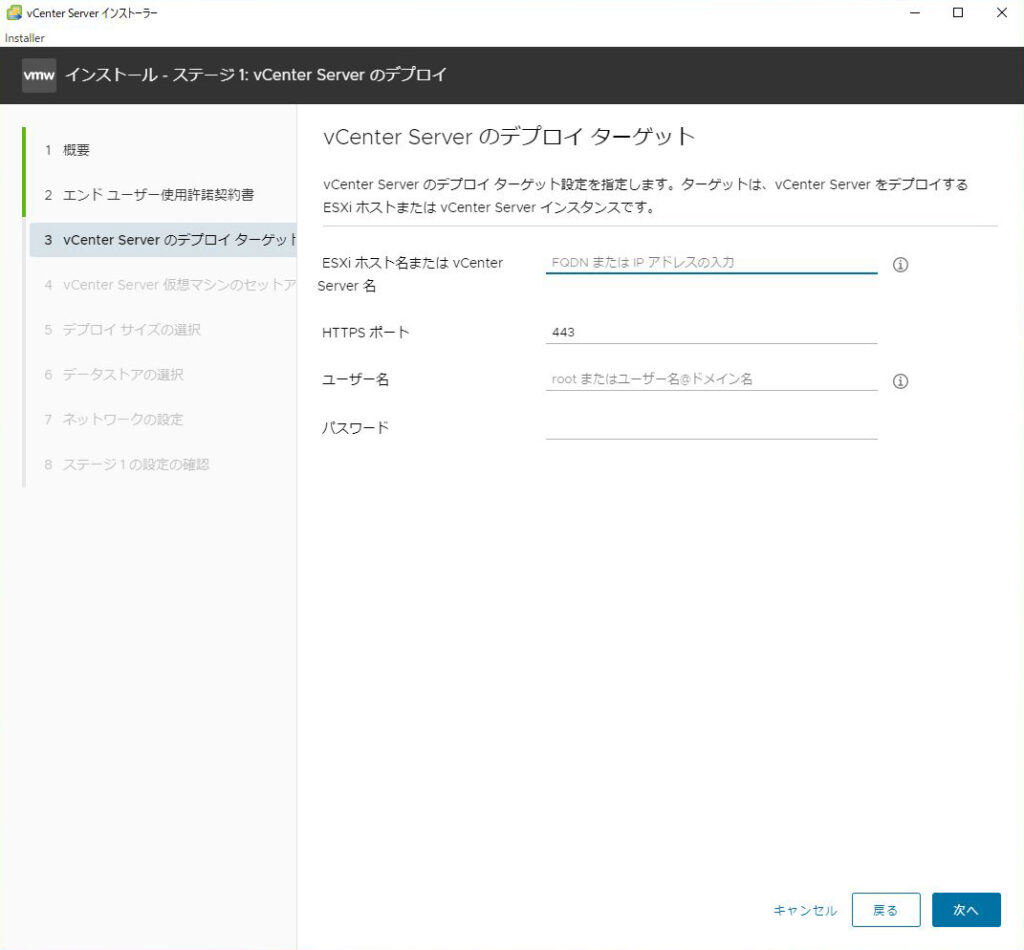Click the キャンセル (Cancel) link
Viewport: 1024px width, 950px height.
click(x=805, y=910)
